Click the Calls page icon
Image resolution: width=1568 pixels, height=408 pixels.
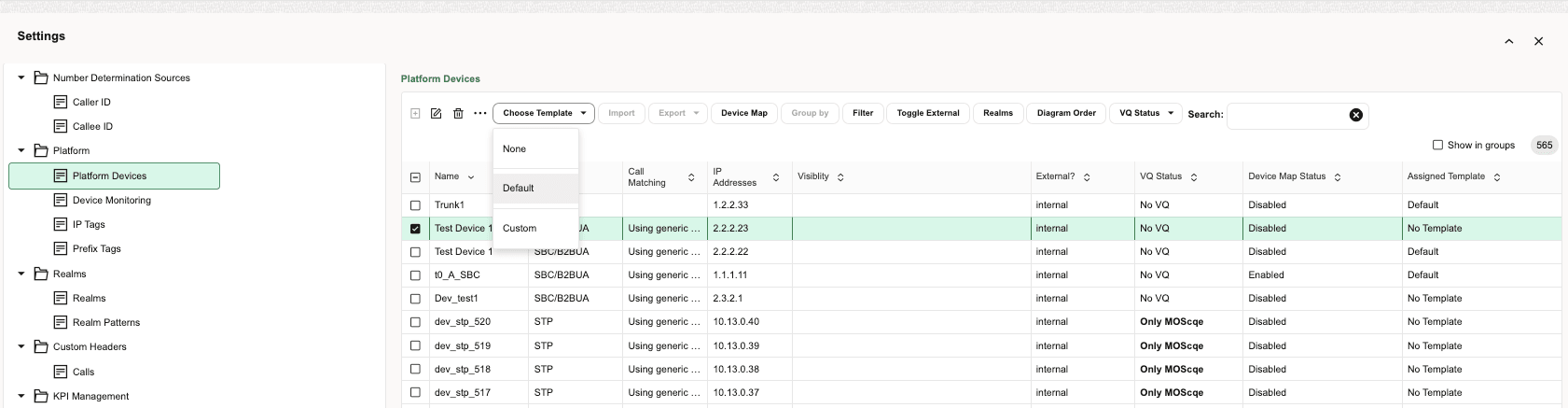click(x=61, y=372)
